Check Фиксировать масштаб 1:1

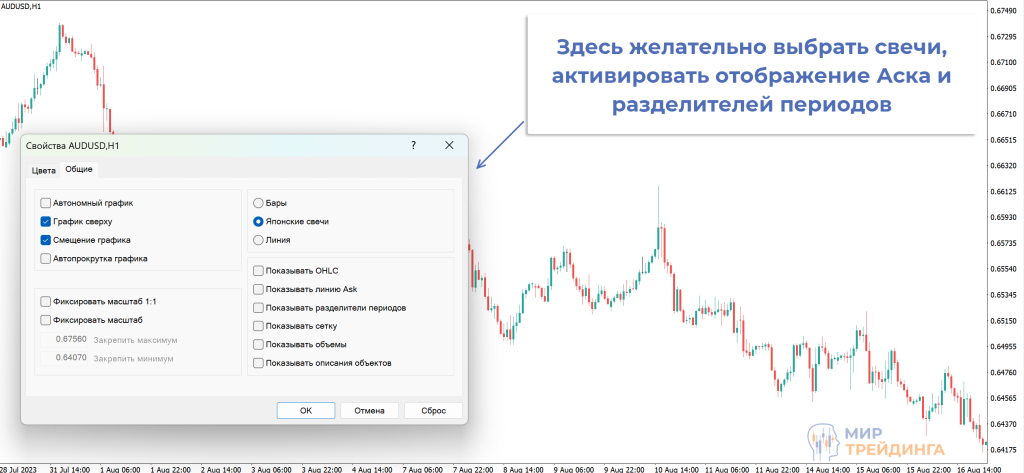pyautogui.click(x=46, y=301)
